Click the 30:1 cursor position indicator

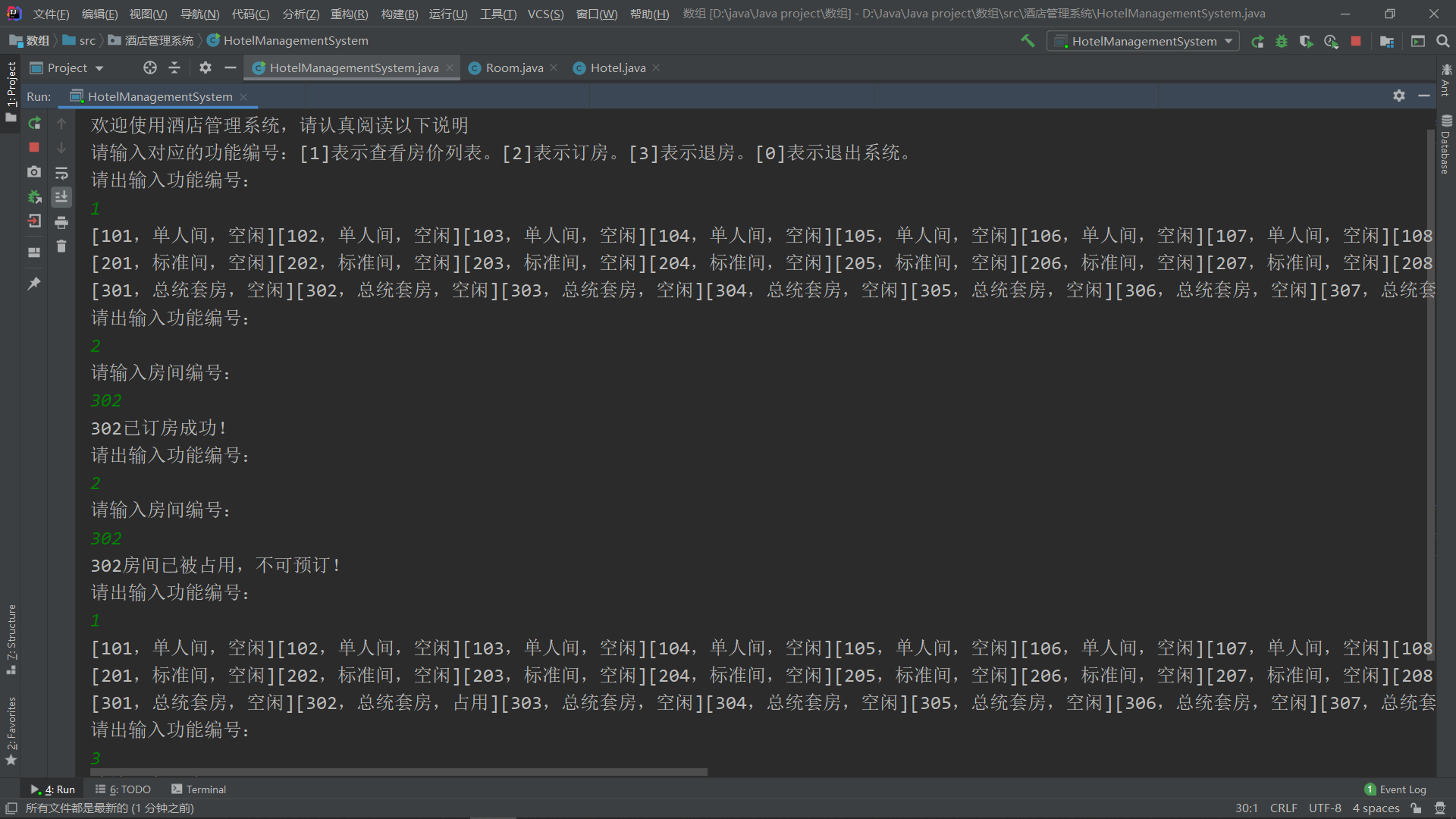click(x=1246, y=808)
